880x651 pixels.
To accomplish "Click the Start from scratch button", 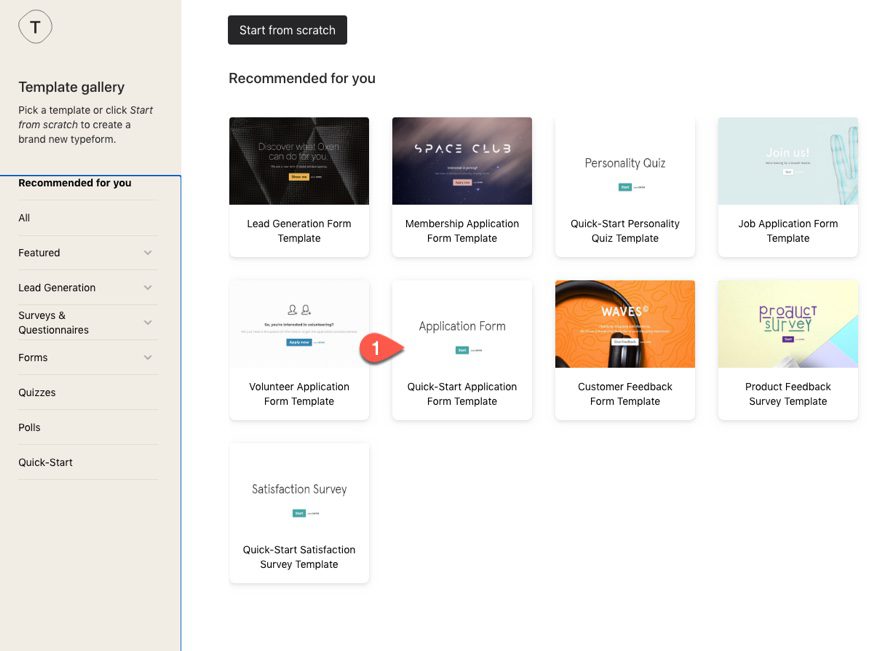I will point(287,30).
